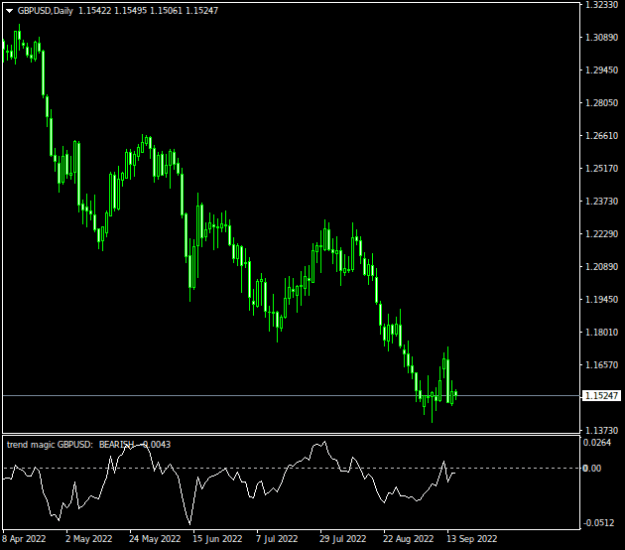The image size is (625, 550).
Task: Click price scale level 1.26610
Action: click(x=601, y=136)
